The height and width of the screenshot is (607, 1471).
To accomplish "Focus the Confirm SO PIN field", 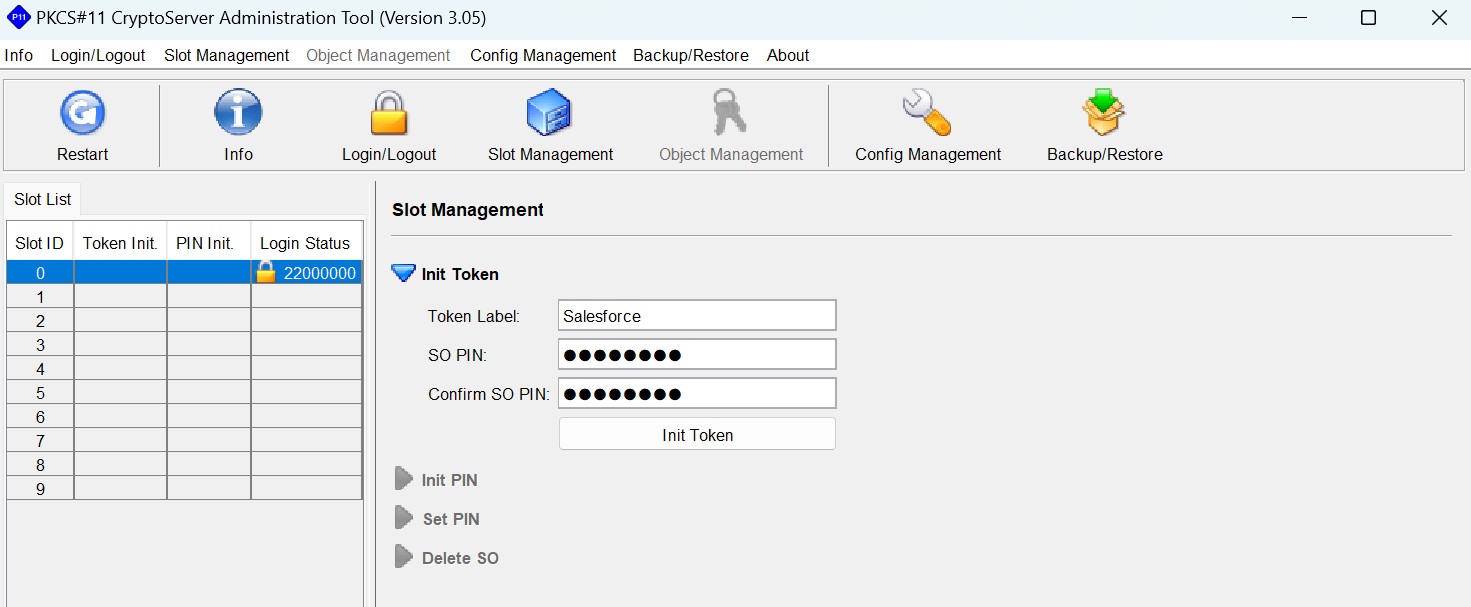I will 697,393.
